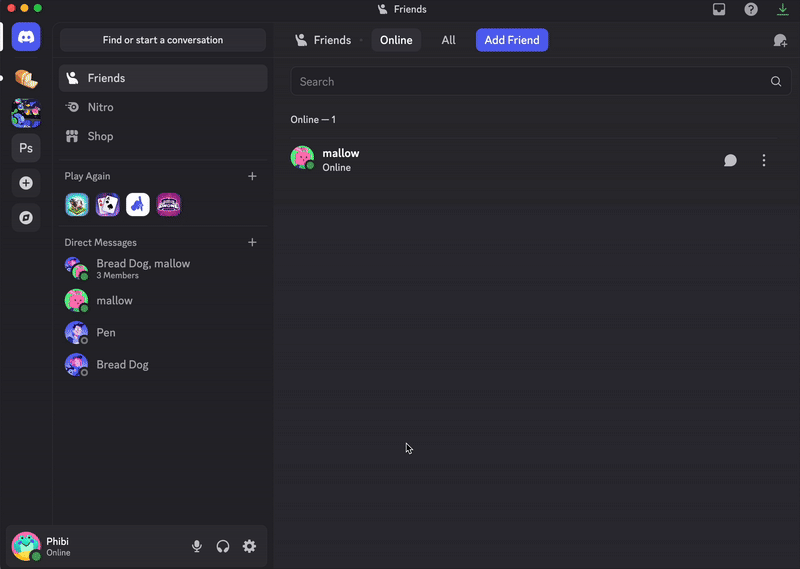Open the New Group DM icon
The image size is (800, 569).
click(780, 40)
